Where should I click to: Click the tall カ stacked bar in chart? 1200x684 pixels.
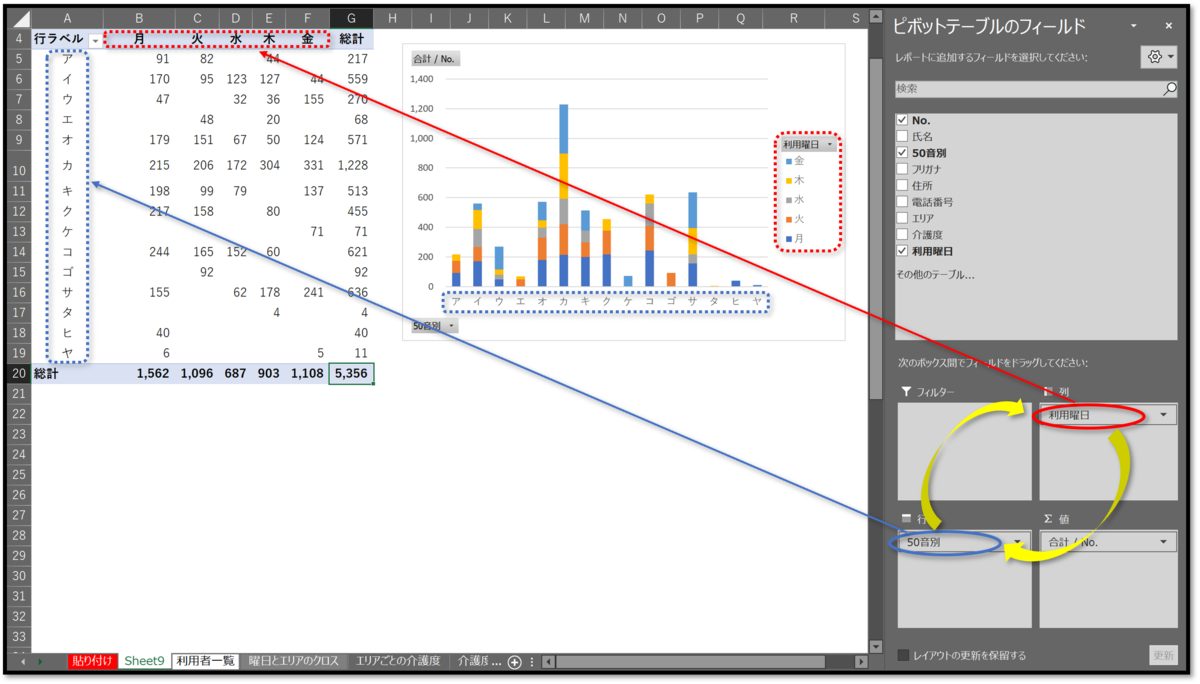pyautogui.click(x=563, y=195)
